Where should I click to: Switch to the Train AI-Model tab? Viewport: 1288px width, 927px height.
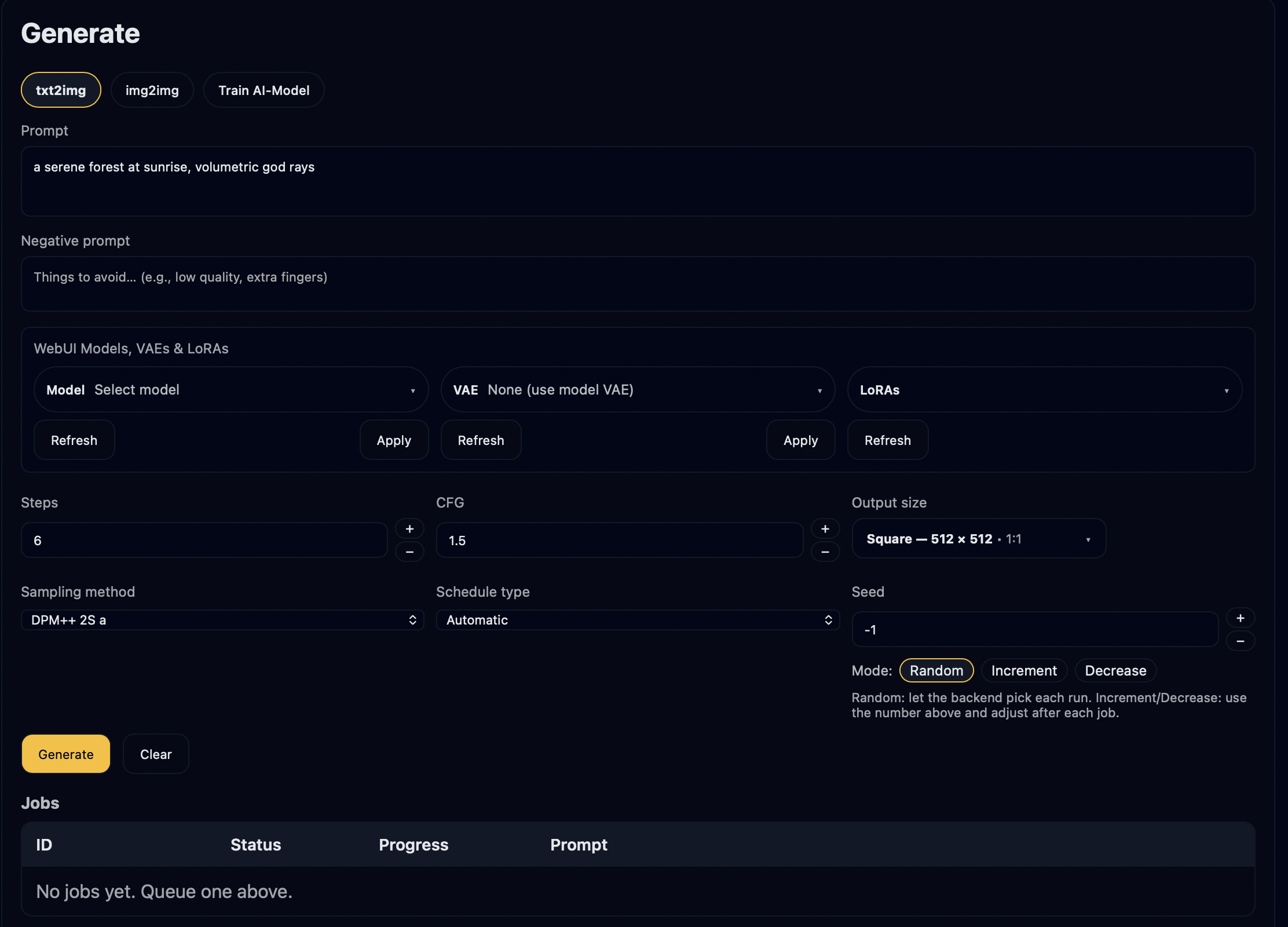264,90
